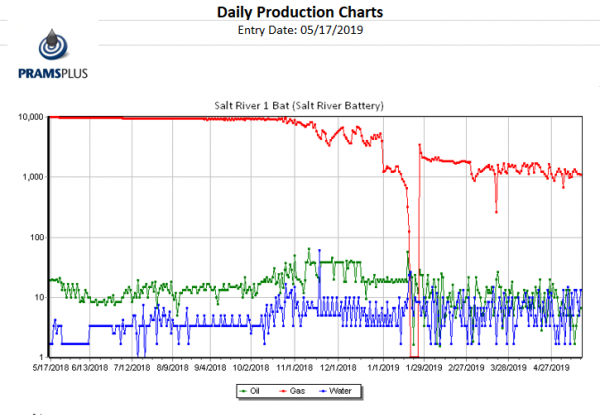The width and height of the screenshot is (600, 418).
Task: Click the 1/29/2019 x-axis date label
Action: point(424,367)
